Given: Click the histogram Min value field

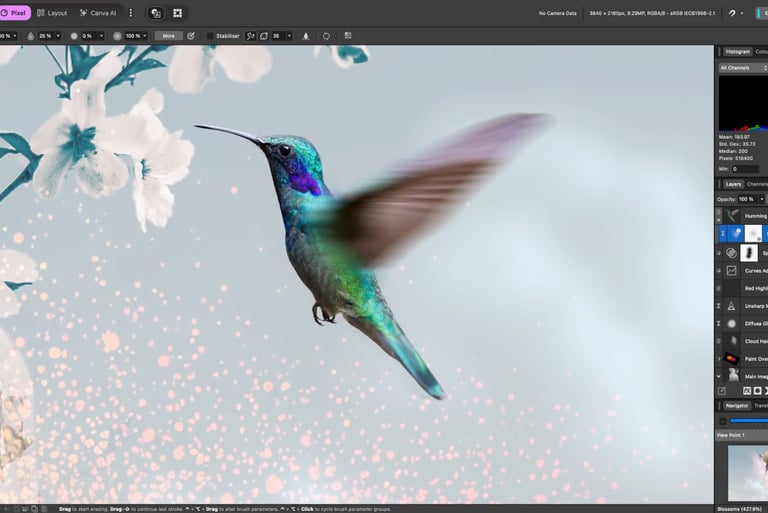Looking at the screenshot, I should [x=745, y=169].
